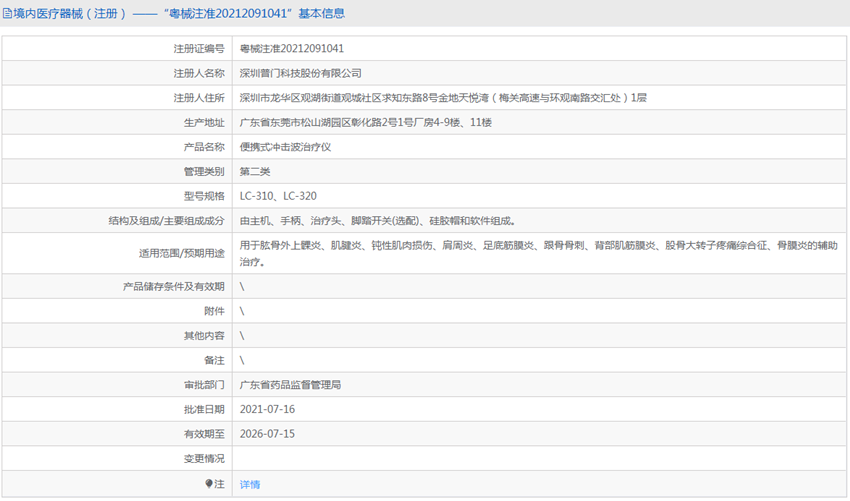This screenshot has width=850, height=501.
Task: Click expiry date 2026-07-15
Action: pos(267,434)
